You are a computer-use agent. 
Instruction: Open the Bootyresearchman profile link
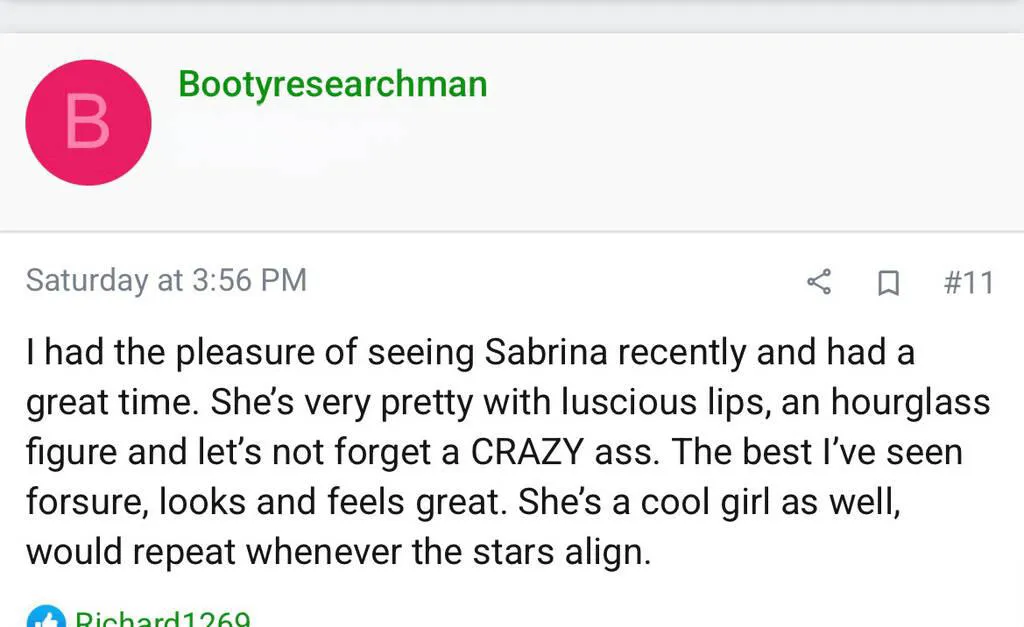coord(333,84)
